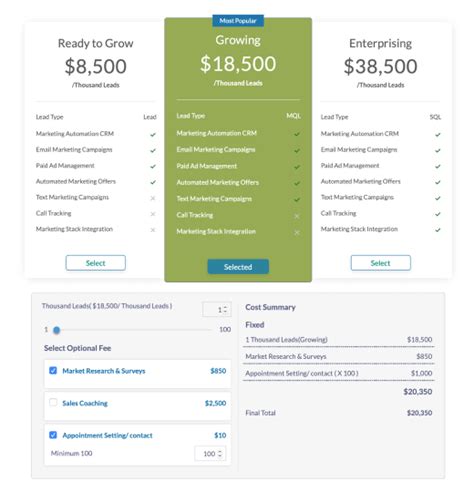Viewport: 474px width, 501px height.
Task: Click checkmark for Text Marketing Campaigns in Growing
Action: [297, 200]
